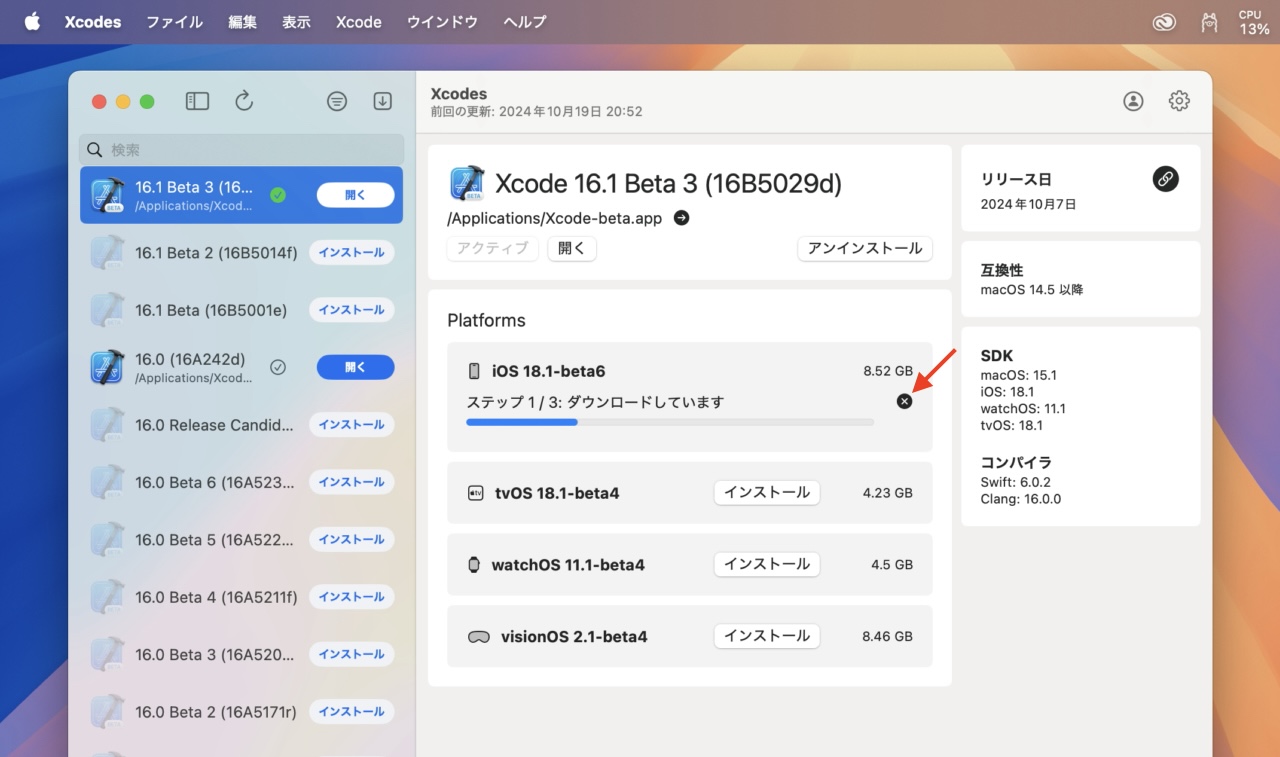Install Xcode 16.1 Beta 2
The image size is (1280, 757).
click(351, 253)
